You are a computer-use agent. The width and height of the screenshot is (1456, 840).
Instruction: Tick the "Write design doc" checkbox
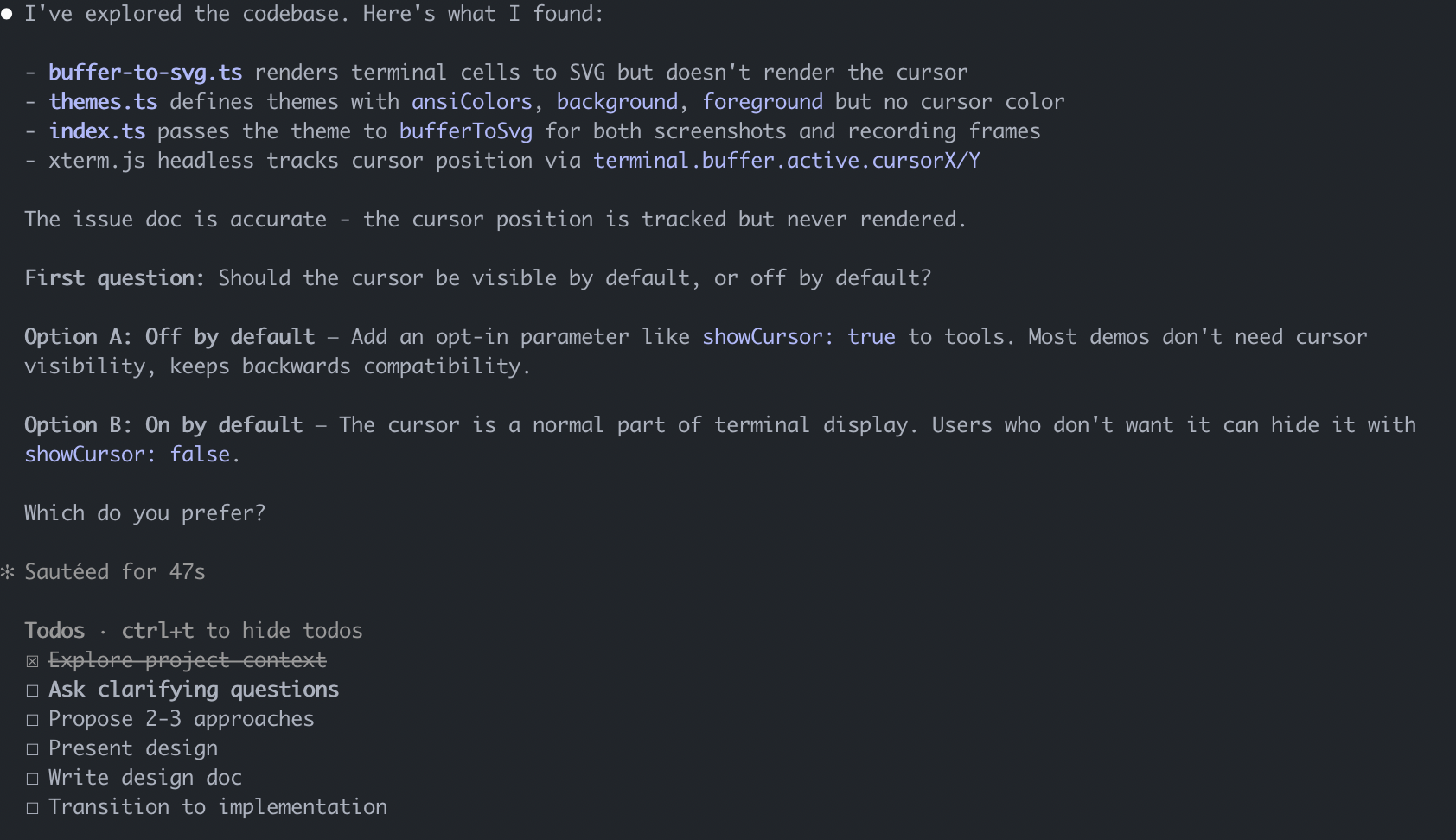point(32,779)
